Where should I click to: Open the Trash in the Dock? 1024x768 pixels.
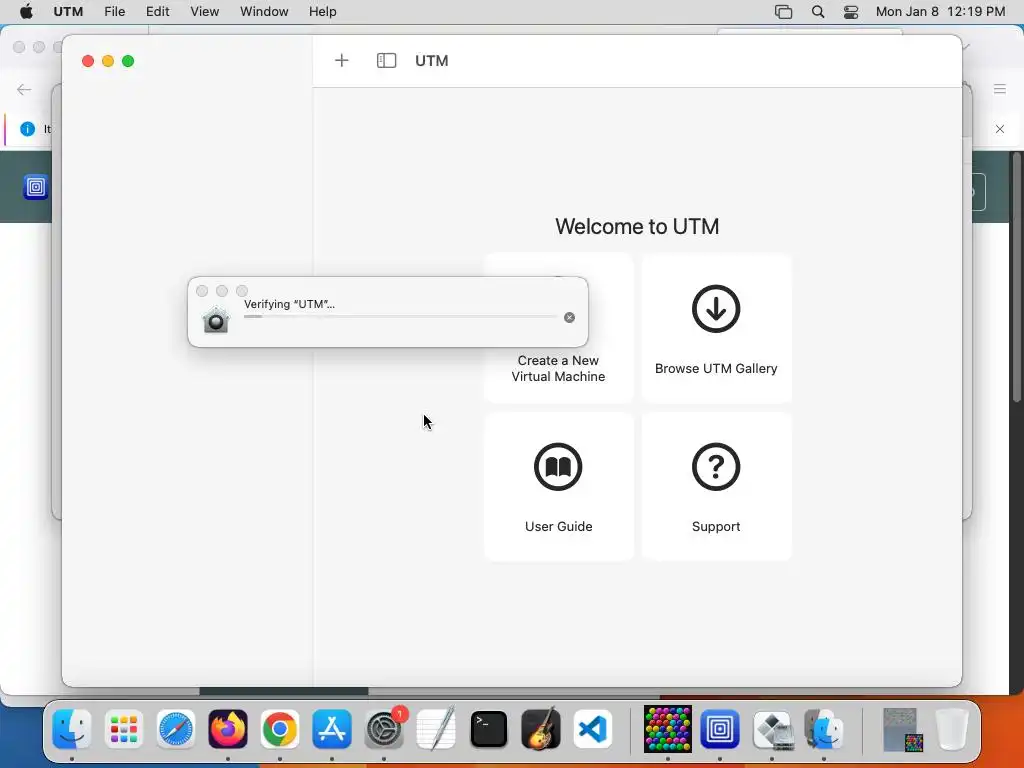coord(952,729)
